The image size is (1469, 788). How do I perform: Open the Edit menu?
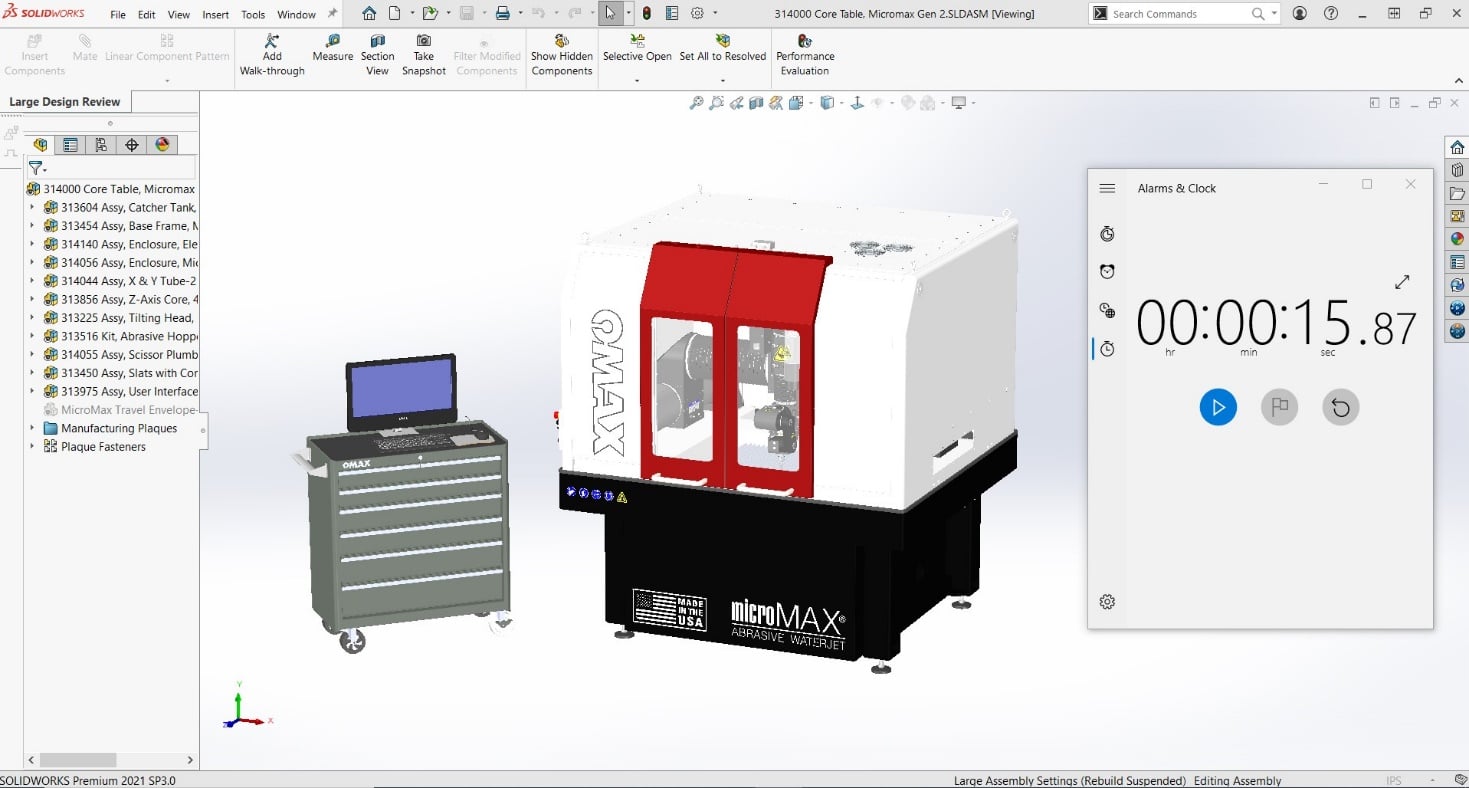click(x=146, y=15)
